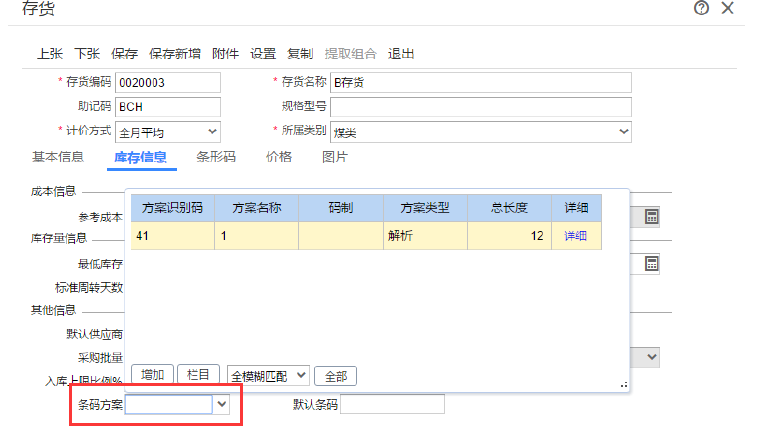Go to previous record with 上张

[50, 54]
